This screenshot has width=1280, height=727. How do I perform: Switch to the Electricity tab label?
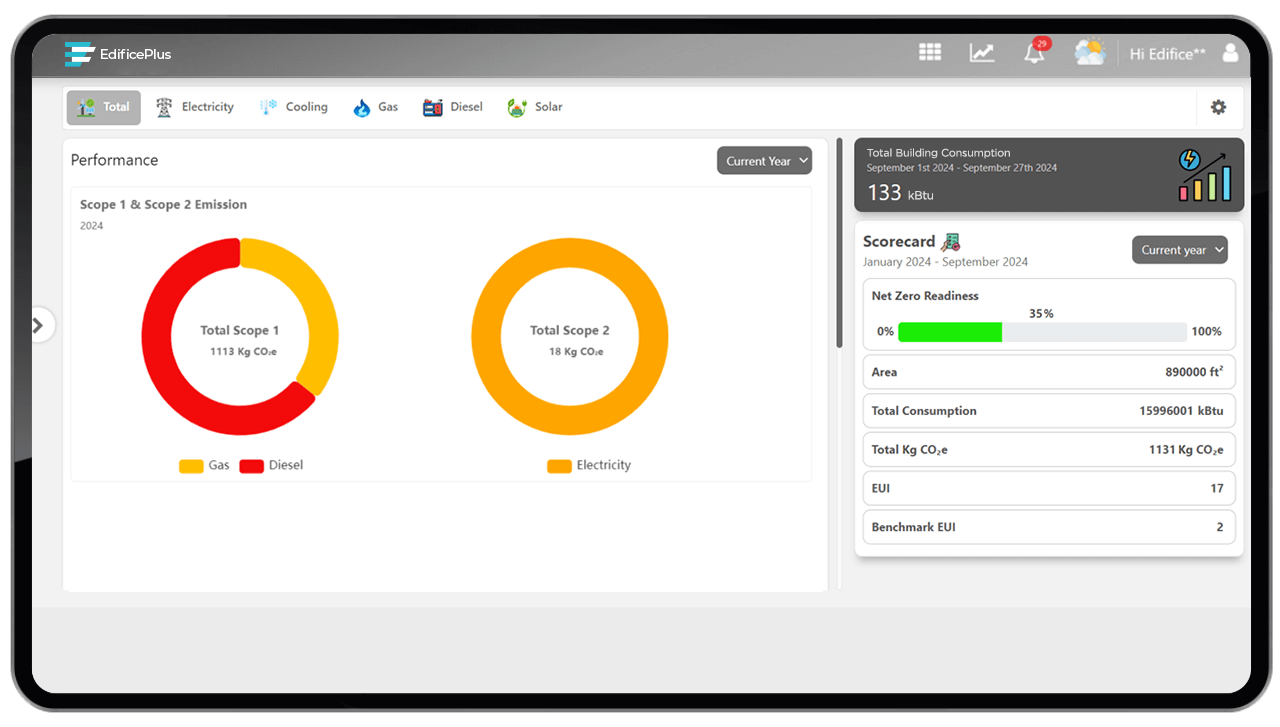(208, 107)
